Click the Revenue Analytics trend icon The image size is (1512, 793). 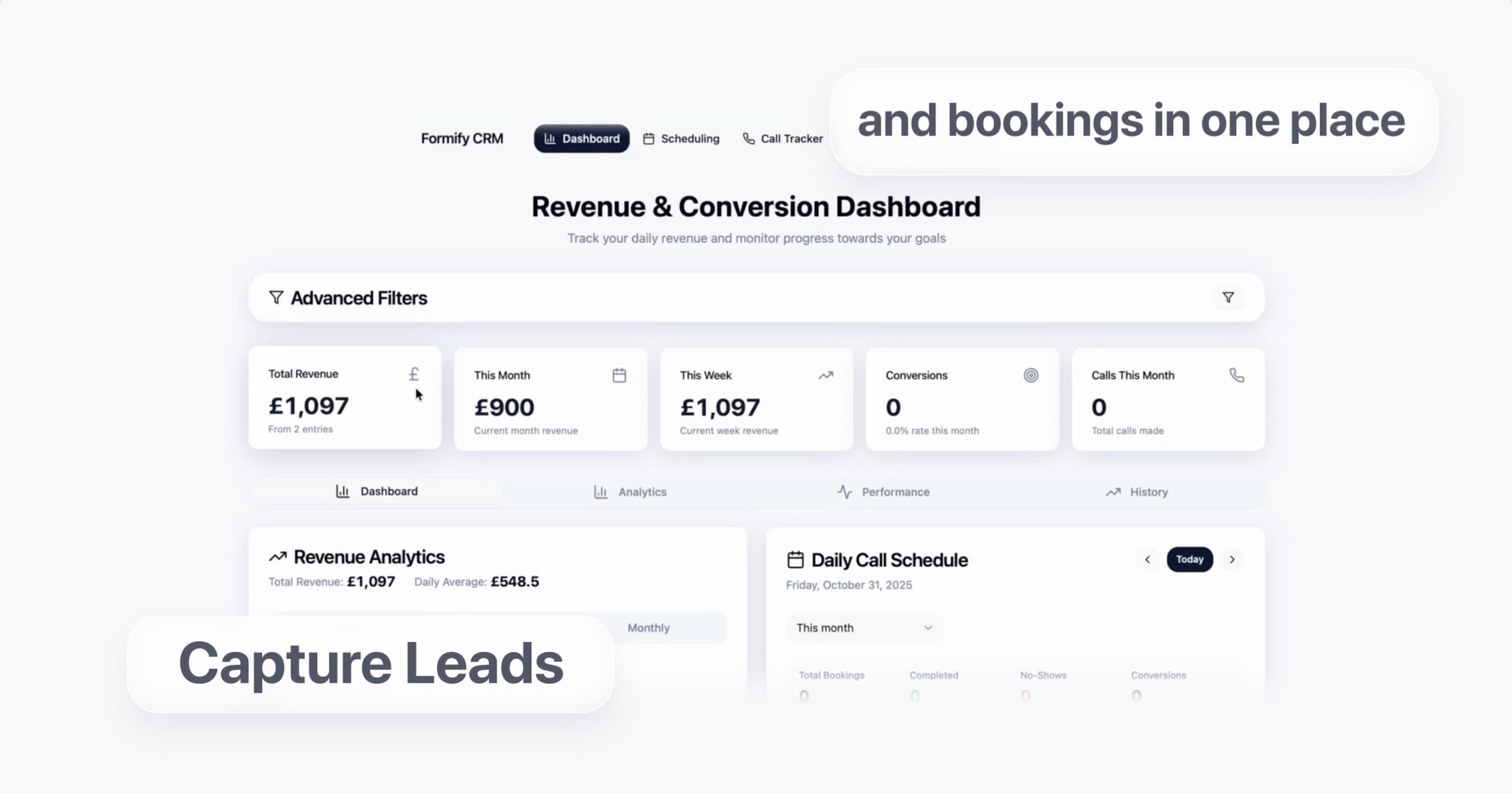278,557
